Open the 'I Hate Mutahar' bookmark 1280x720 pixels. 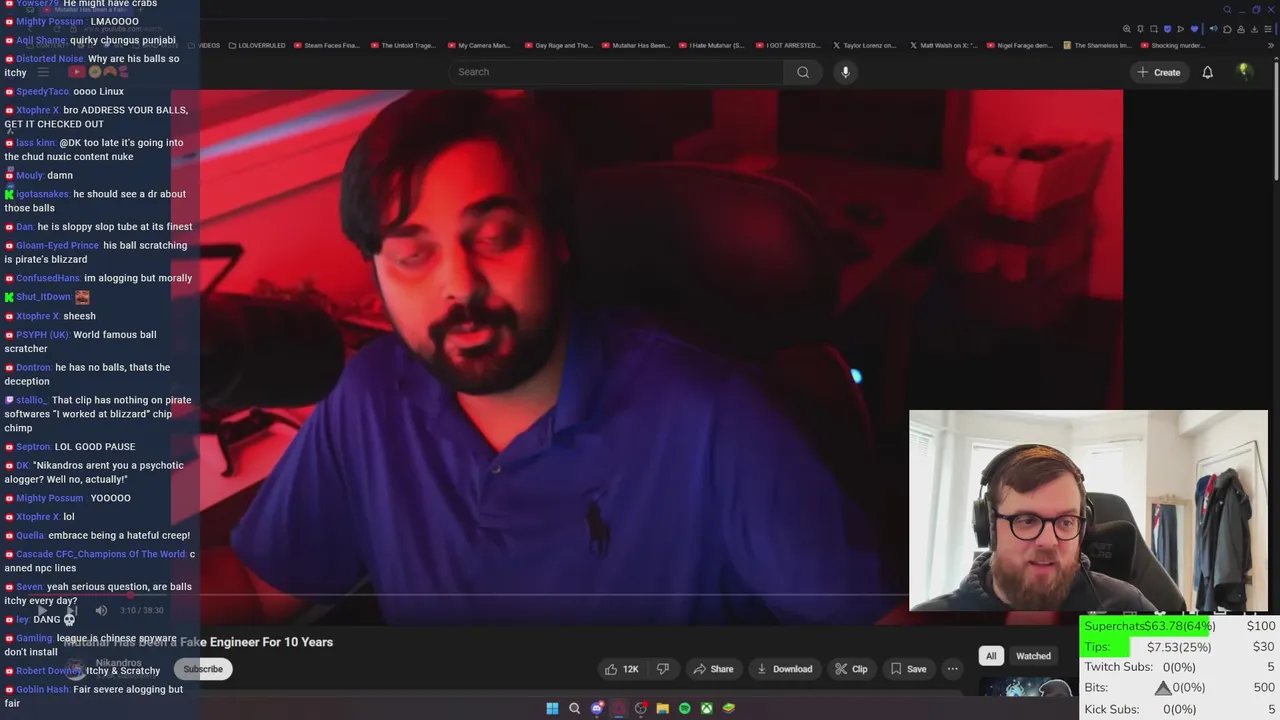711,45
